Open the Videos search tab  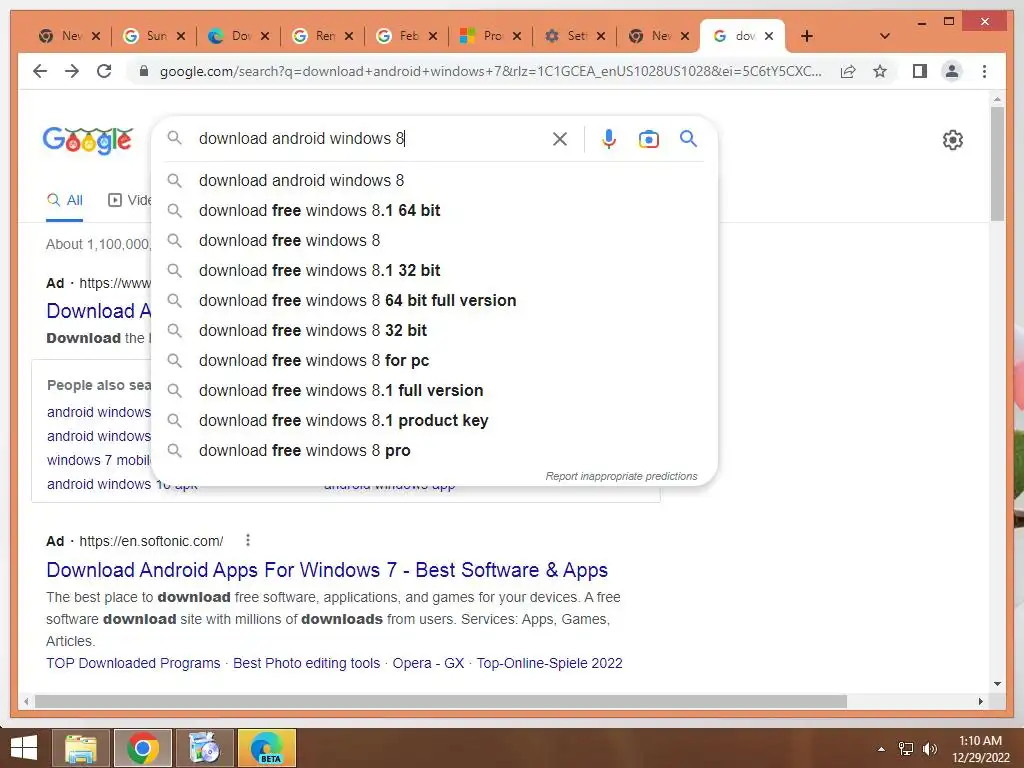129,200
